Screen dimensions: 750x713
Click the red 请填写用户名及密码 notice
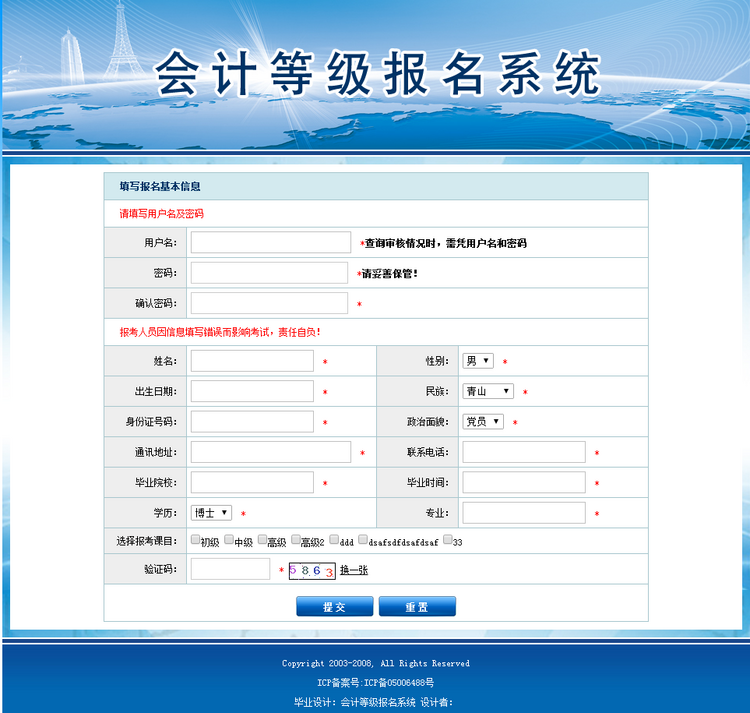161,214
